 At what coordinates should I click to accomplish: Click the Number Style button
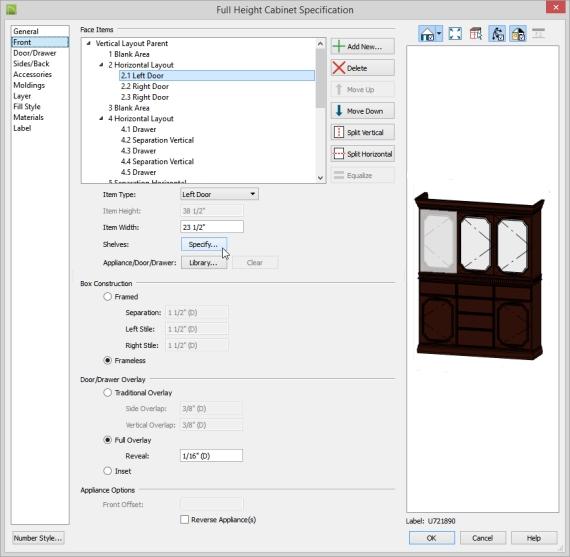pyautogui.click(x=38, y=538)
